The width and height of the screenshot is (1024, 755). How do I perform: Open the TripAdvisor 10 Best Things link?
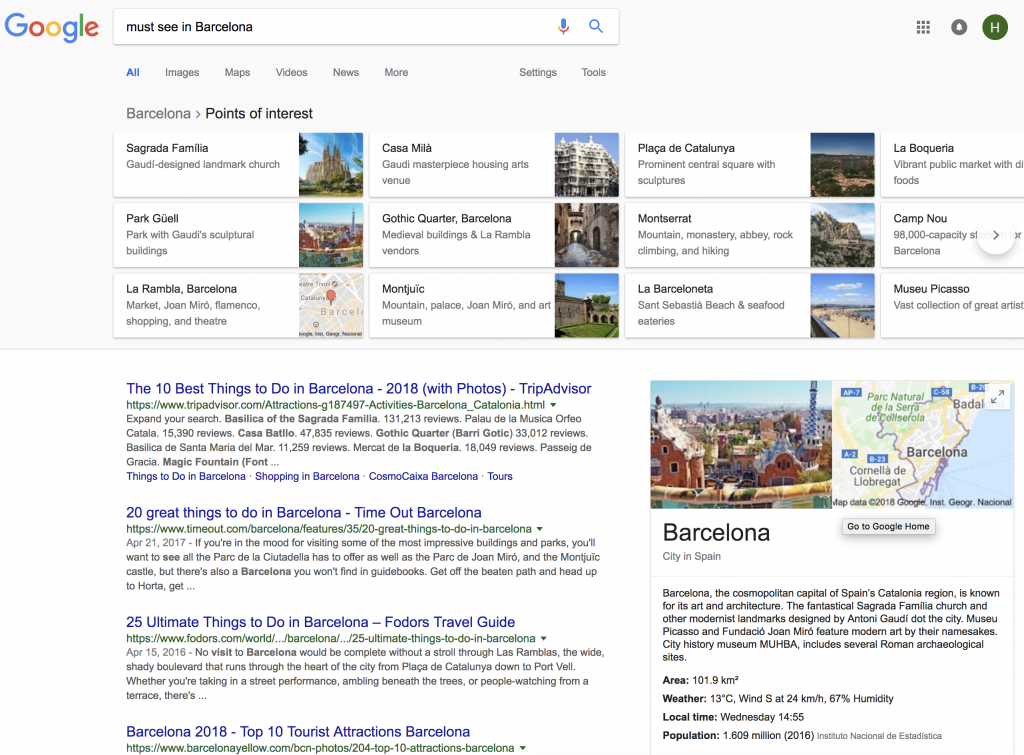coord(358,388)
